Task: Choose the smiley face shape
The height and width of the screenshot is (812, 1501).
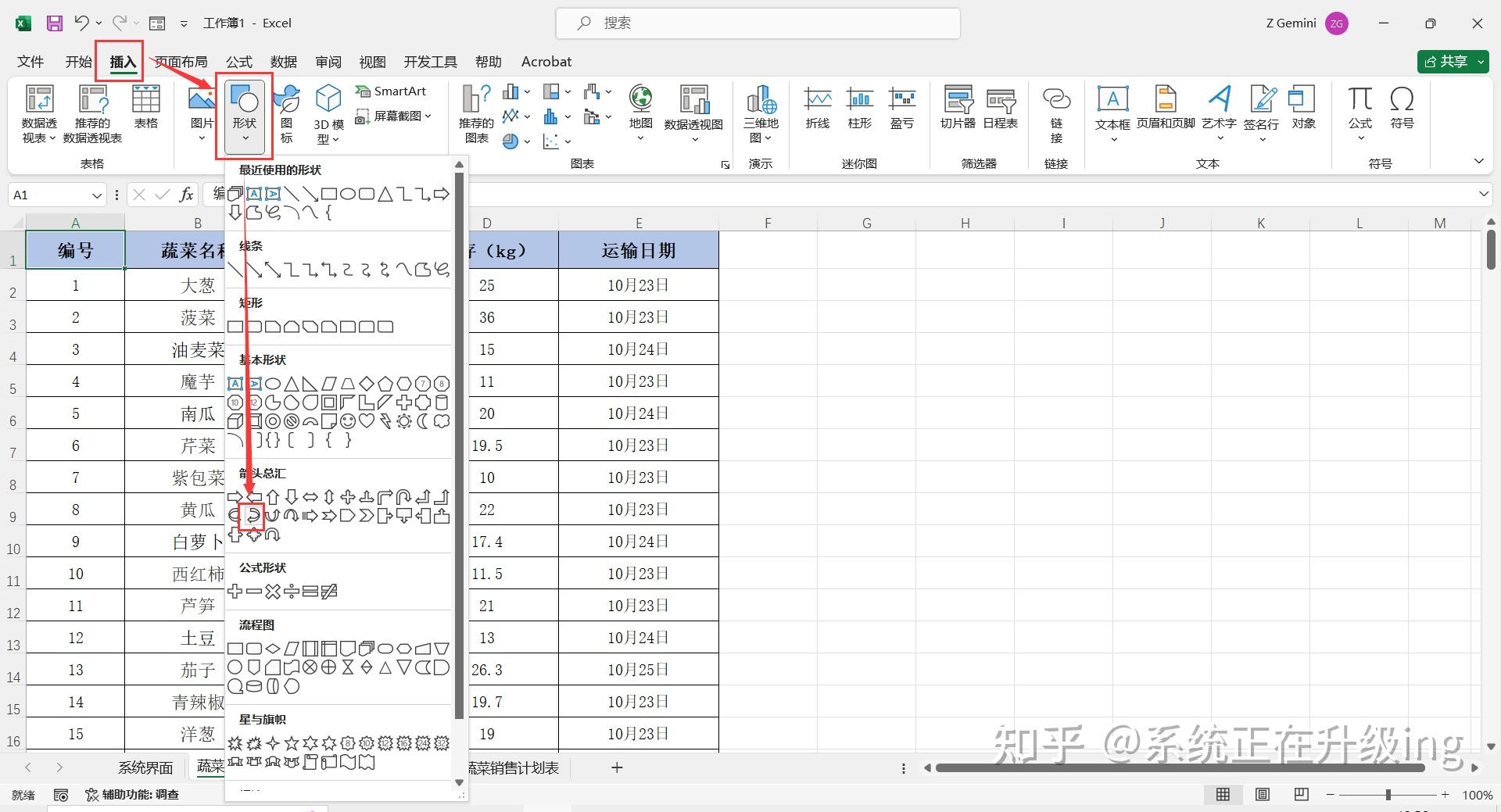Action: [x=348, y=421]
